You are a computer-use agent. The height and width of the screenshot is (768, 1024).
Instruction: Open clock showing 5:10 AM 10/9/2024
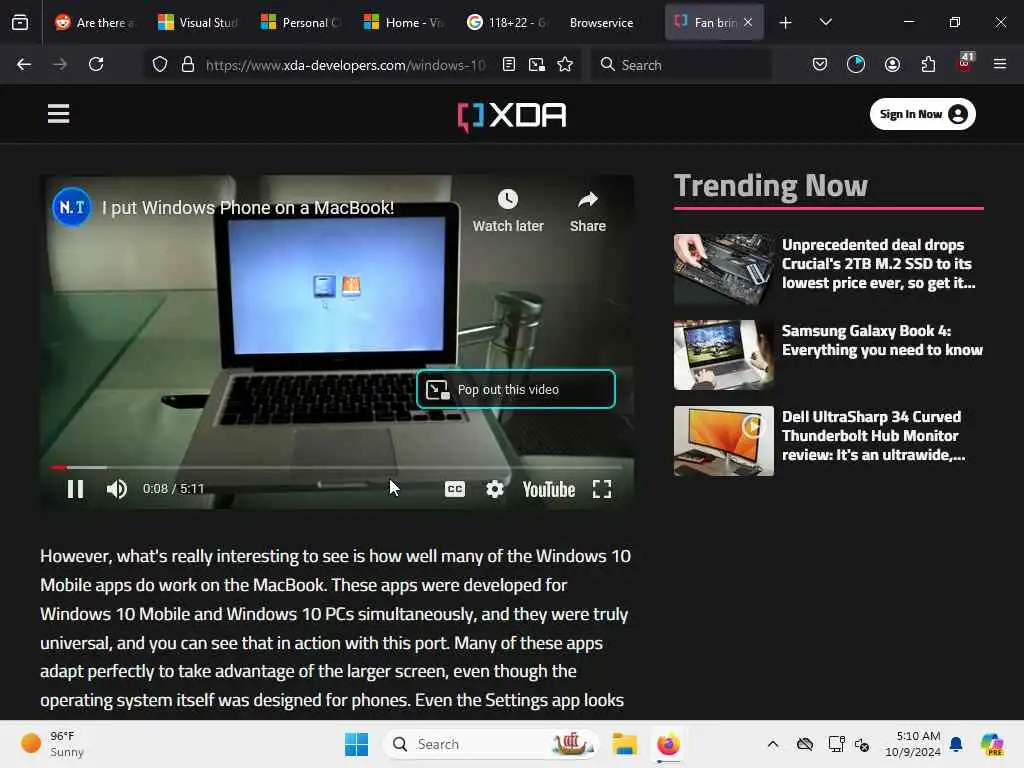[912, 744]
